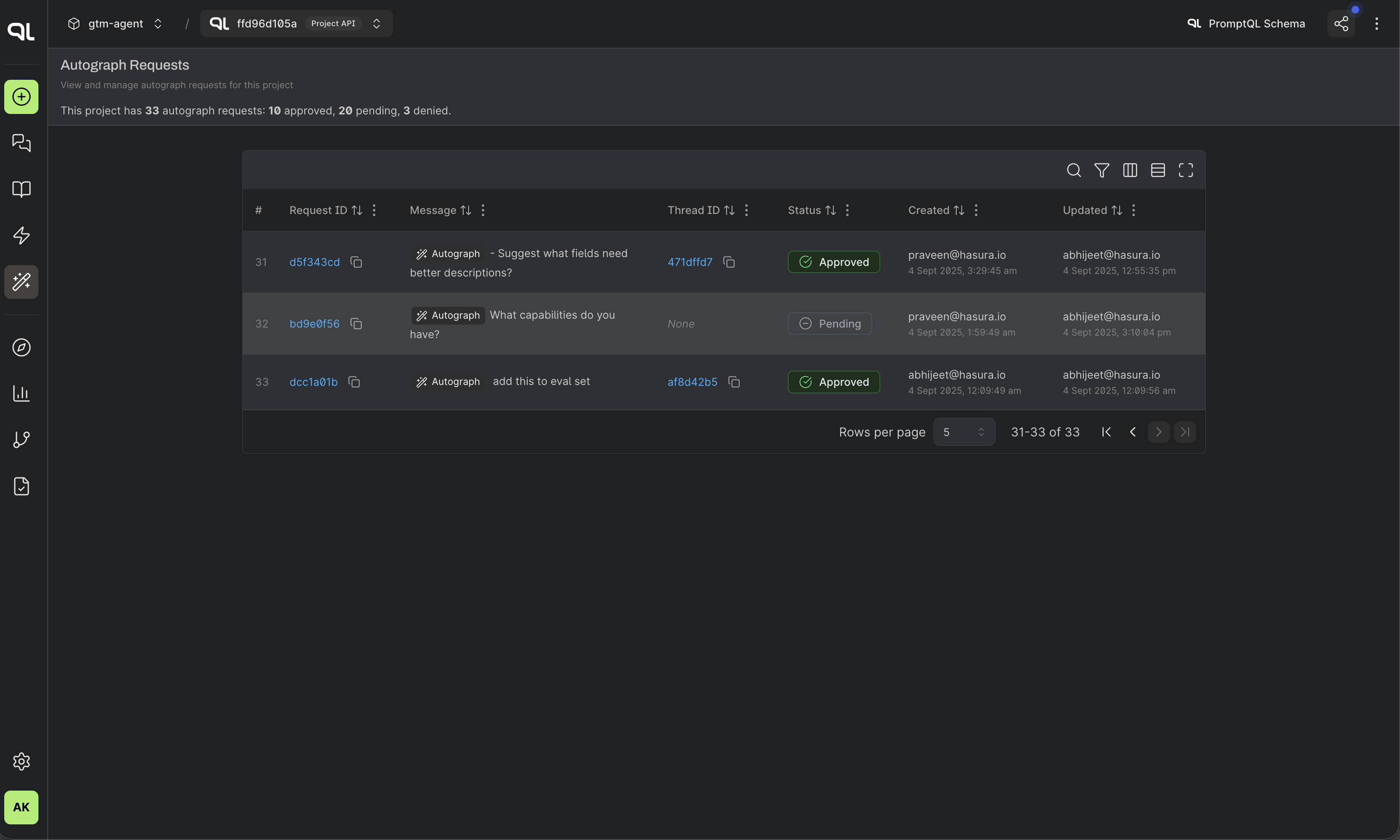Screen dimensions: 1400x840
Task: Copy request ID d5f343cd
Action: pos(356,262)
